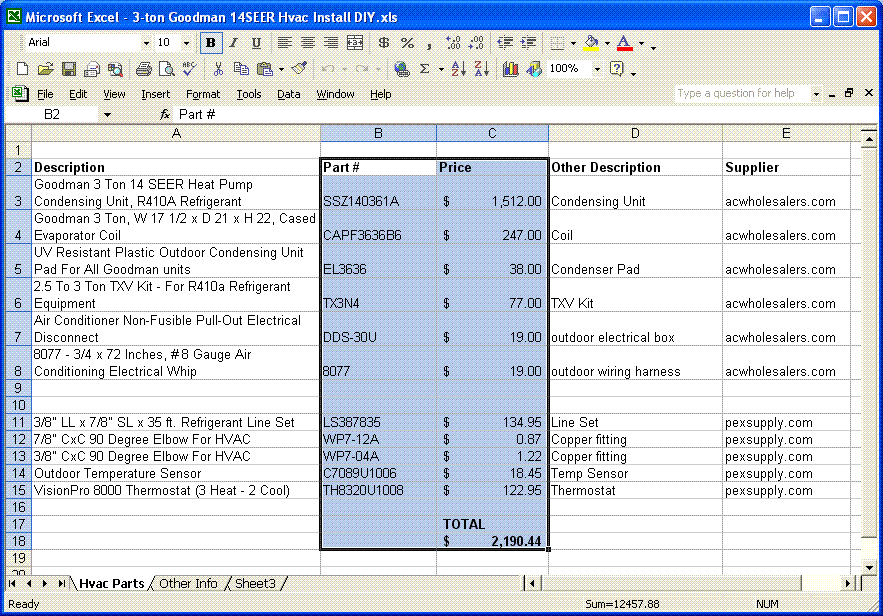The image size is (883, 616).
Task: Toggle Italic formatting button
Action: pyautogui.click(x=234, y=43)
